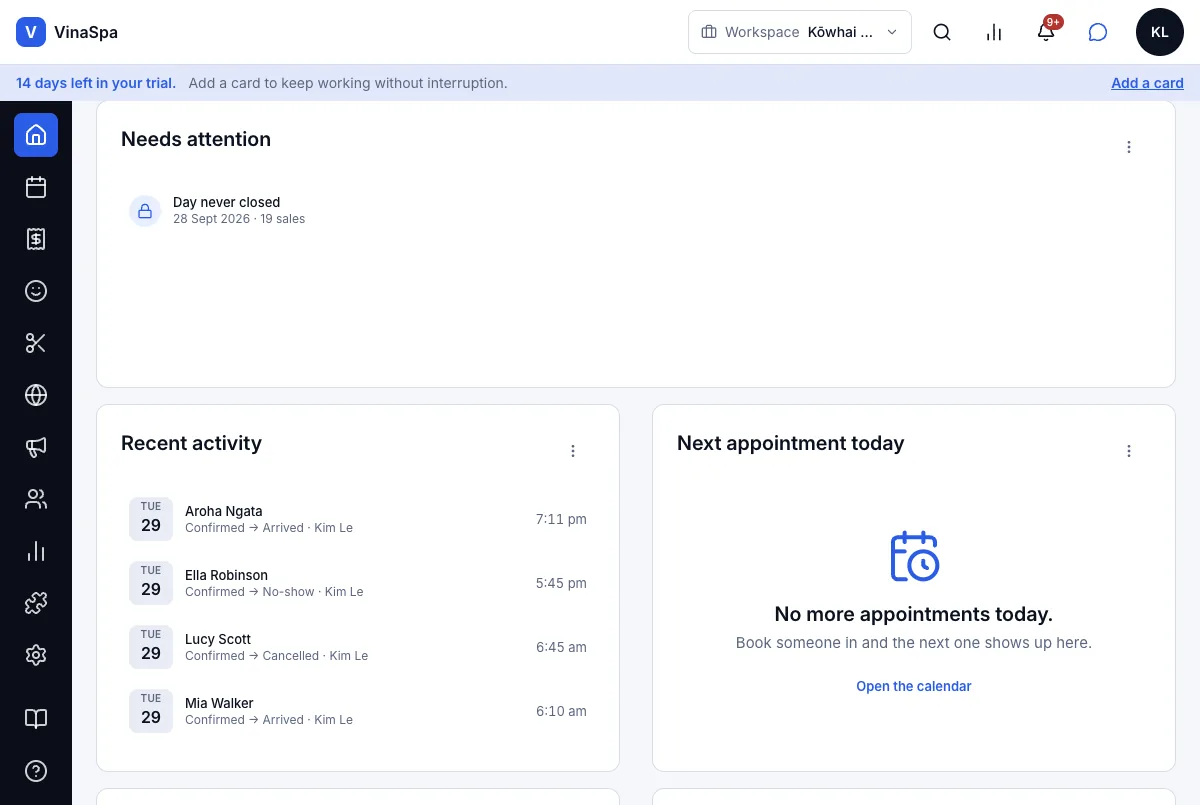
Task: Open the Help question mark icon
Action: click(x=36, y=771)
